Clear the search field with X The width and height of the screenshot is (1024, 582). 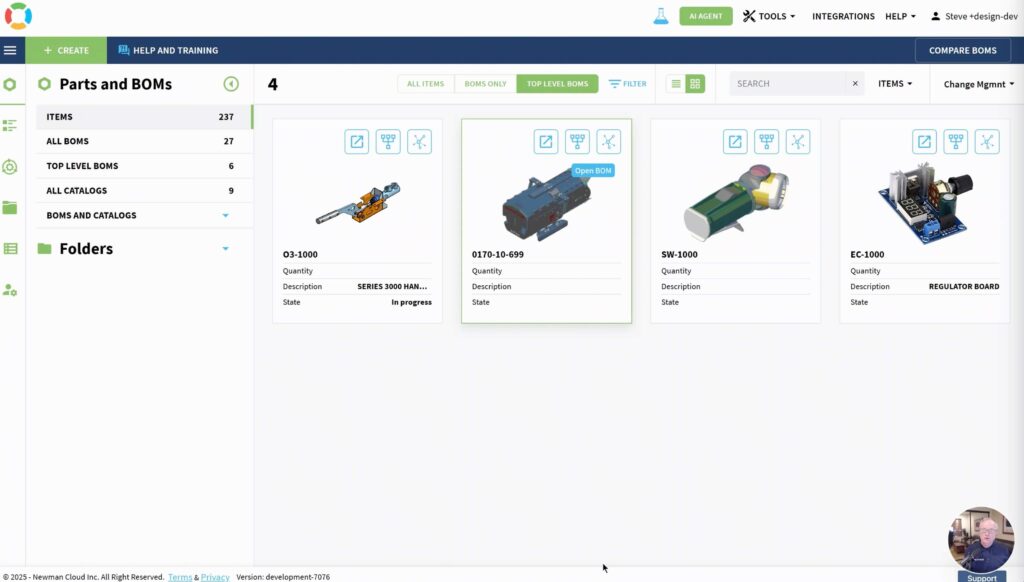click(855, 84)
